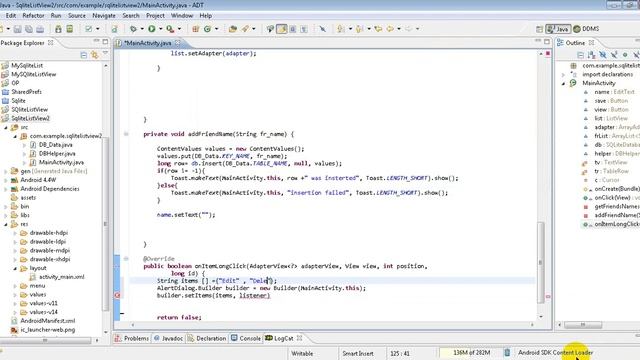The image size is (640, 360).
Task: Open the Debug button dropdown arrow
Action: pyautogui.click(x=142, y=29)
